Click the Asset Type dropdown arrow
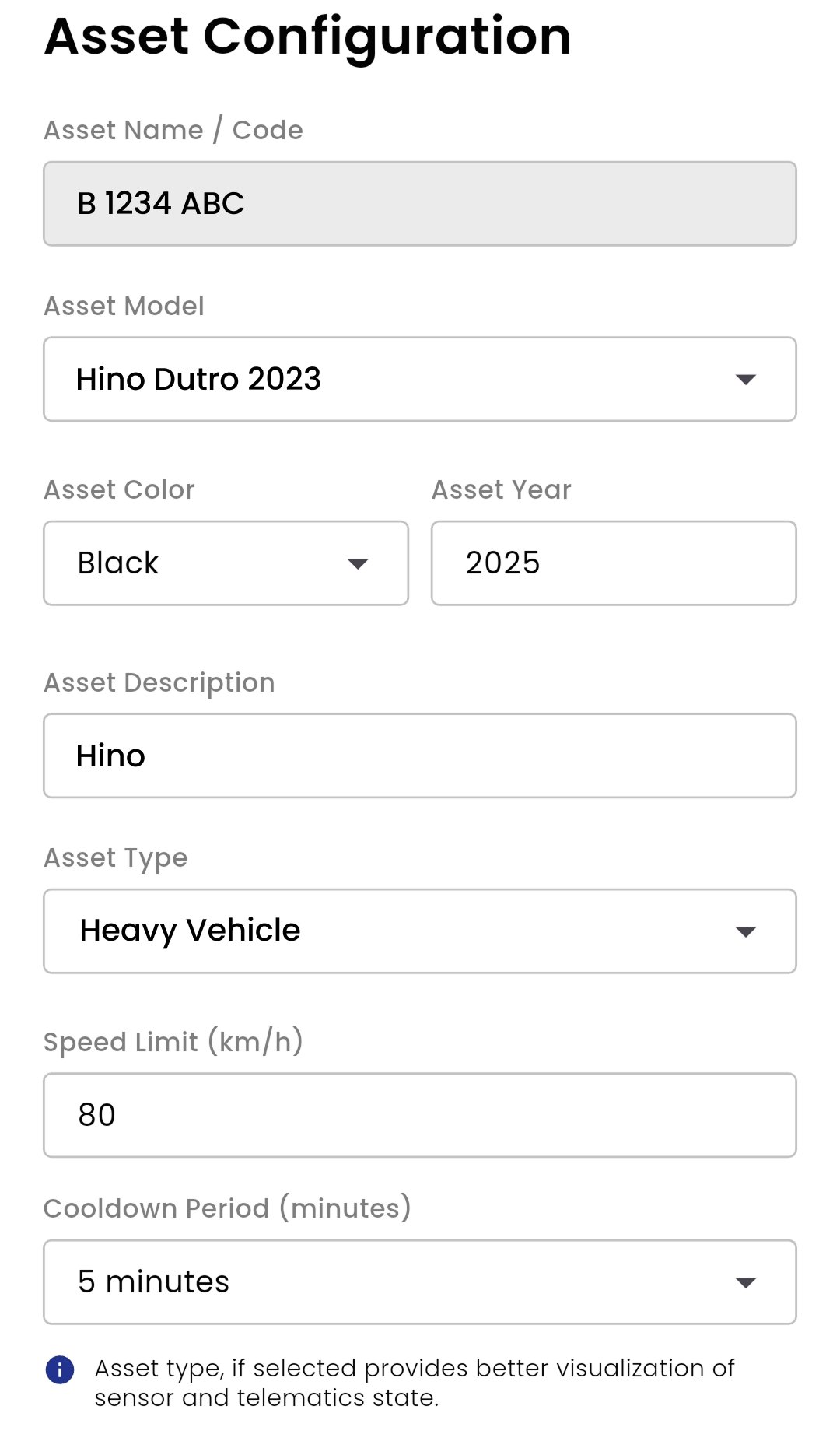Image resolution: width=840 pixels, height=1434 pixels. [x=747, y=931]
